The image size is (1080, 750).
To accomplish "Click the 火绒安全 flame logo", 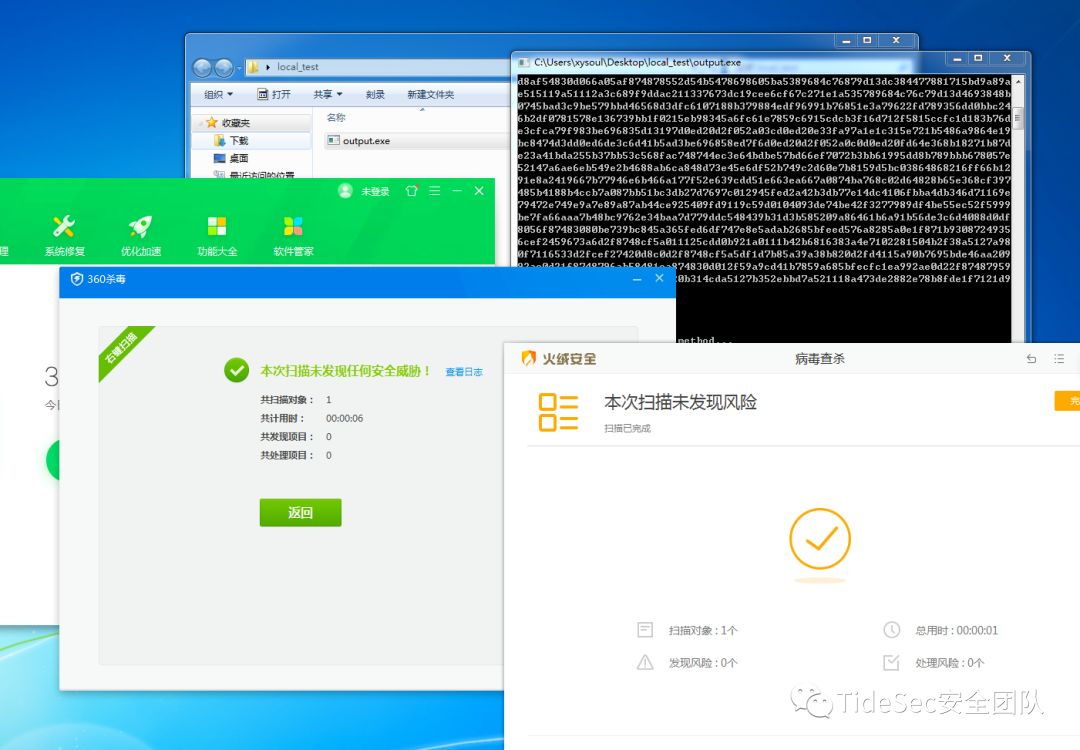I will (x=528, y=358).
